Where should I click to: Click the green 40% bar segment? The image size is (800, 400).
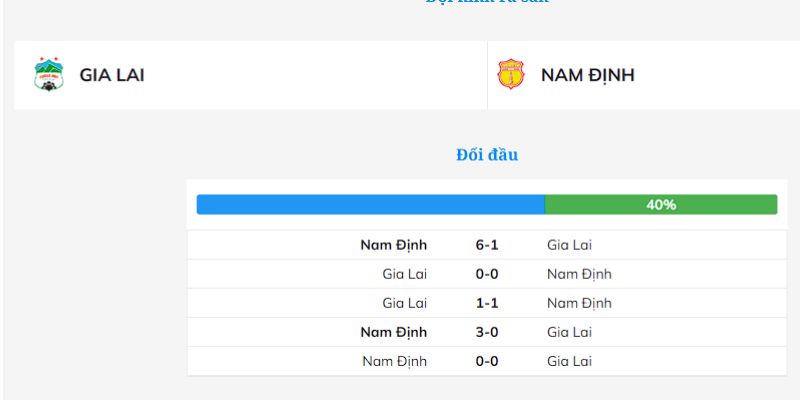click(x=661, y=204)
